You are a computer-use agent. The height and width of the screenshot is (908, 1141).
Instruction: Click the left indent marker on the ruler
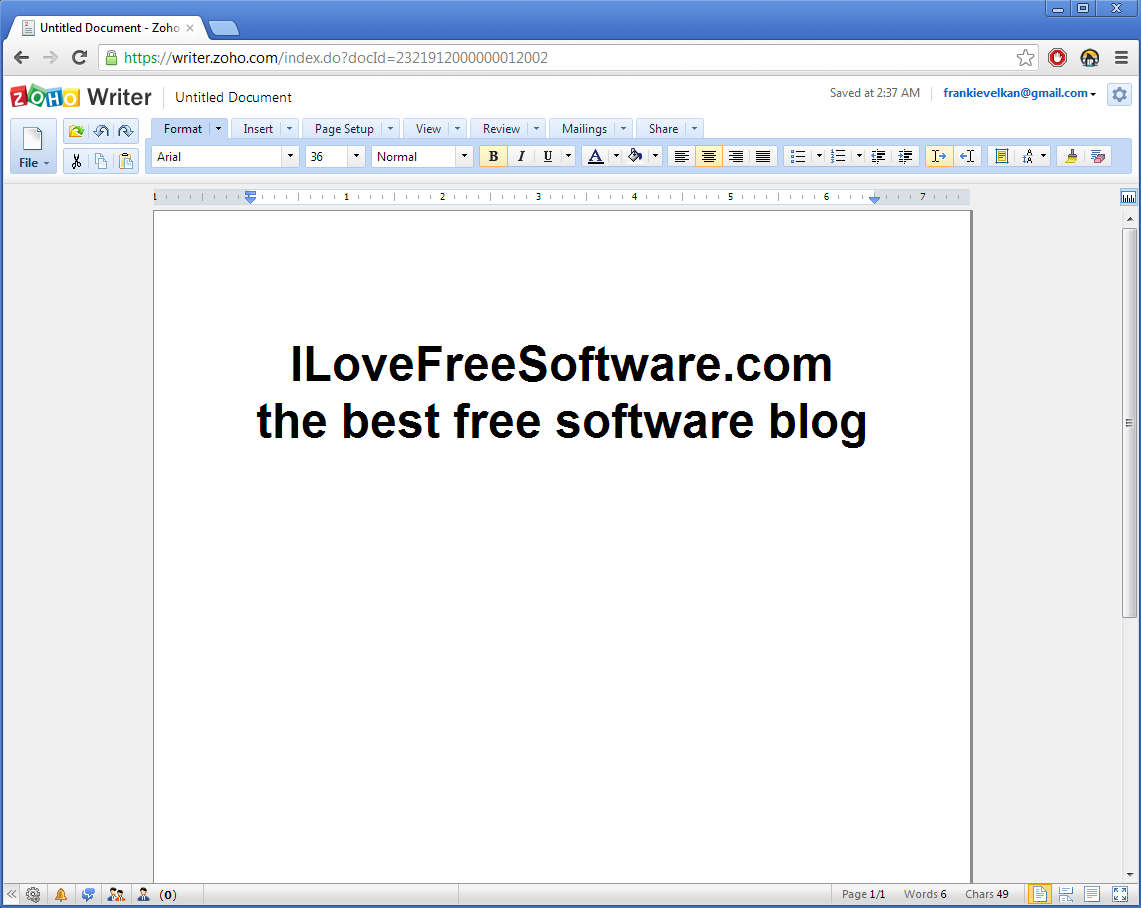pyautogui.click(x=250, y=196)
